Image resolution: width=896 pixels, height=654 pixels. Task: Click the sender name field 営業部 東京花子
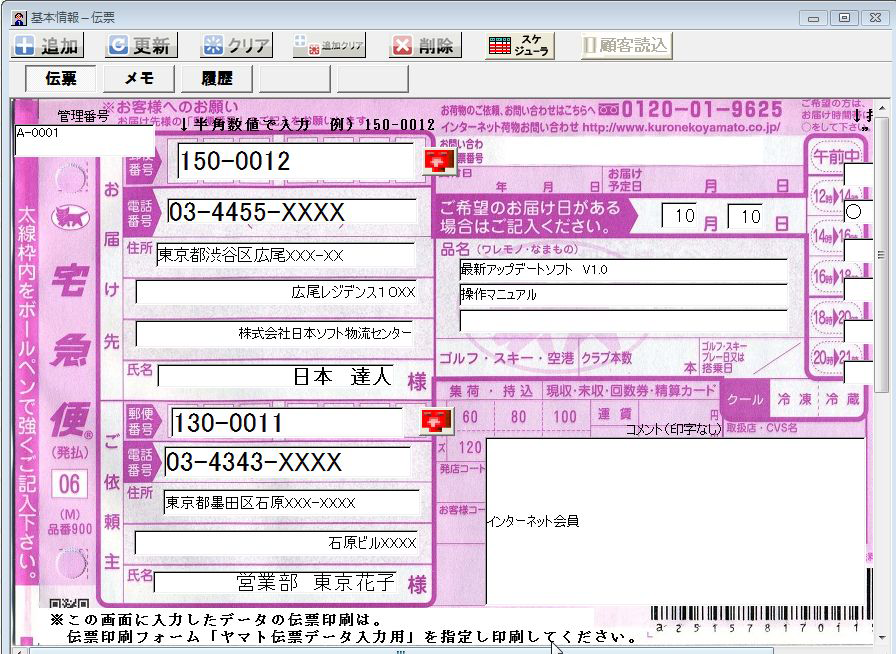point(275,583)
